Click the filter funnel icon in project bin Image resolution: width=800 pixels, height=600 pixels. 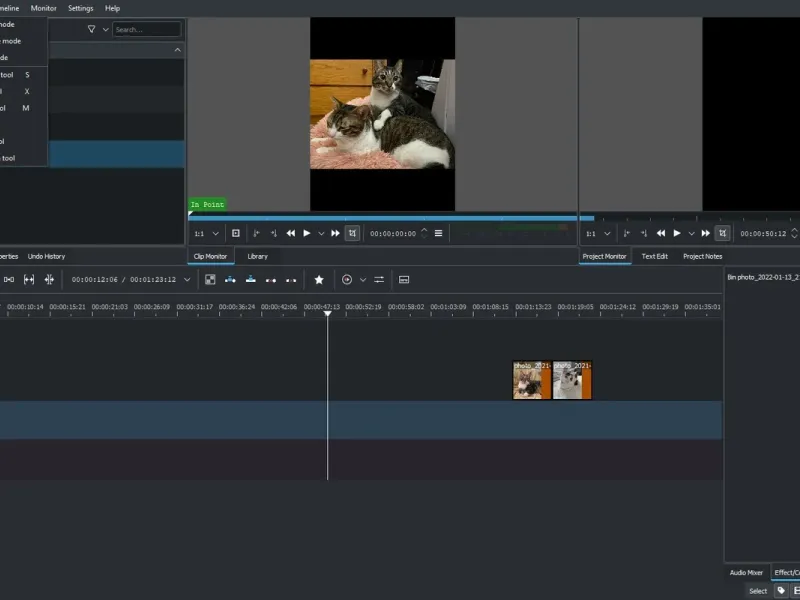[92, 30]
